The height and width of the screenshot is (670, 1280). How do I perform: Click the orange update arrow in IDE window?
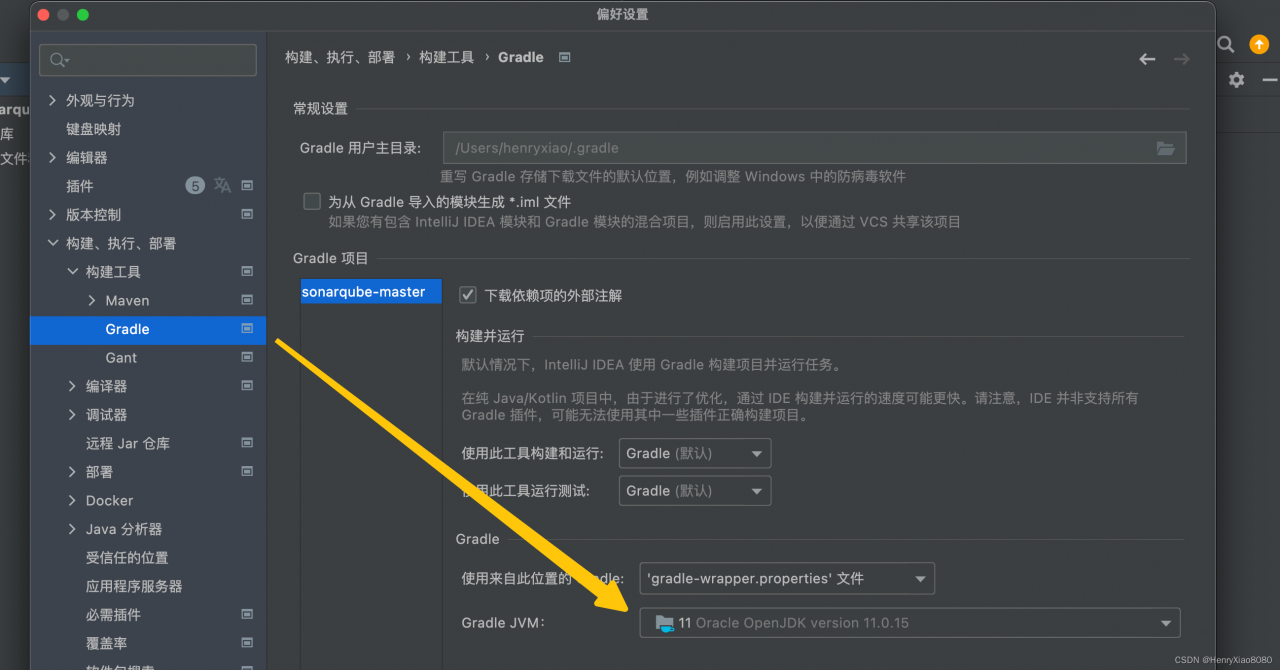pos(1259,45)
